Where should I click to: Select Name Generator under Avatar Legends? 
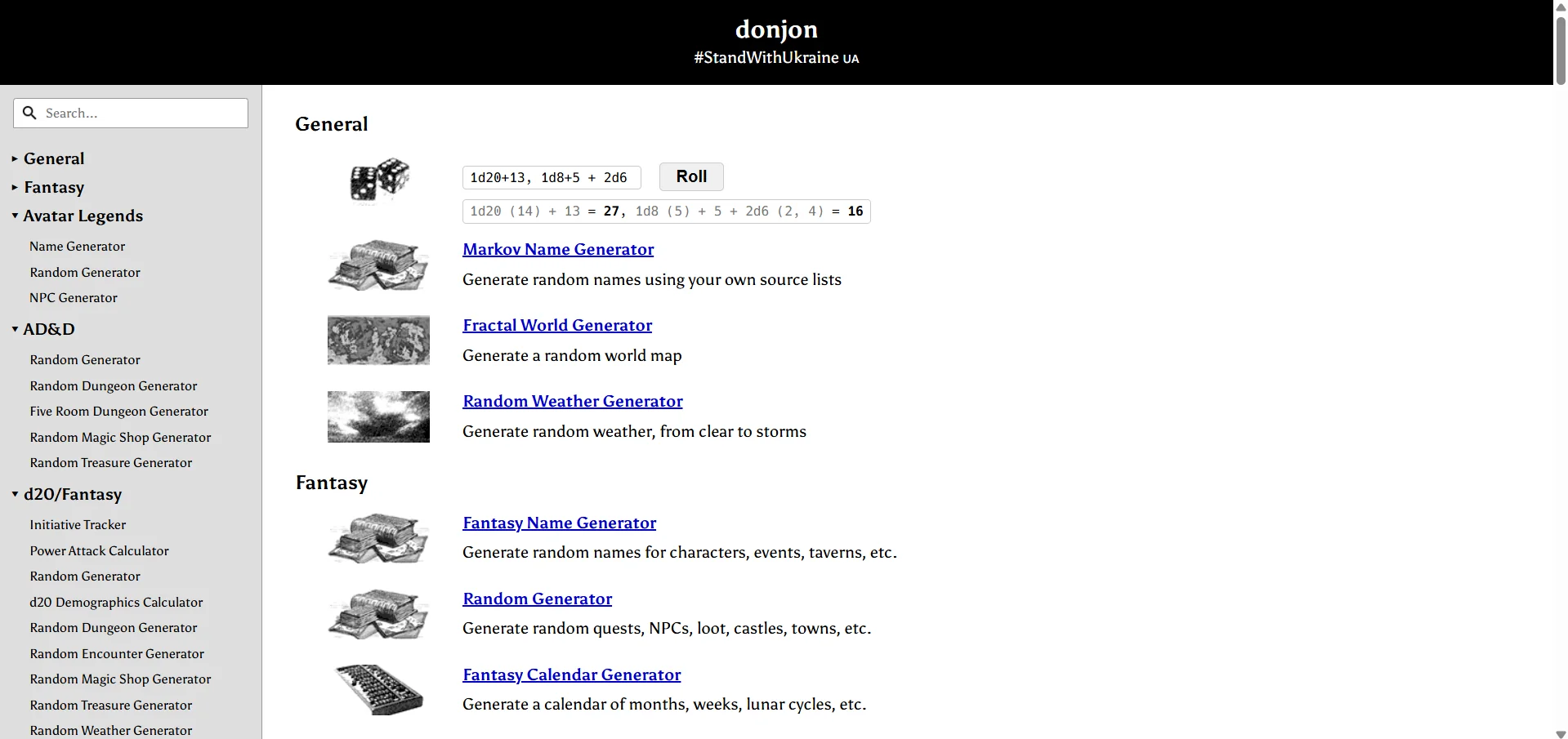78,246
